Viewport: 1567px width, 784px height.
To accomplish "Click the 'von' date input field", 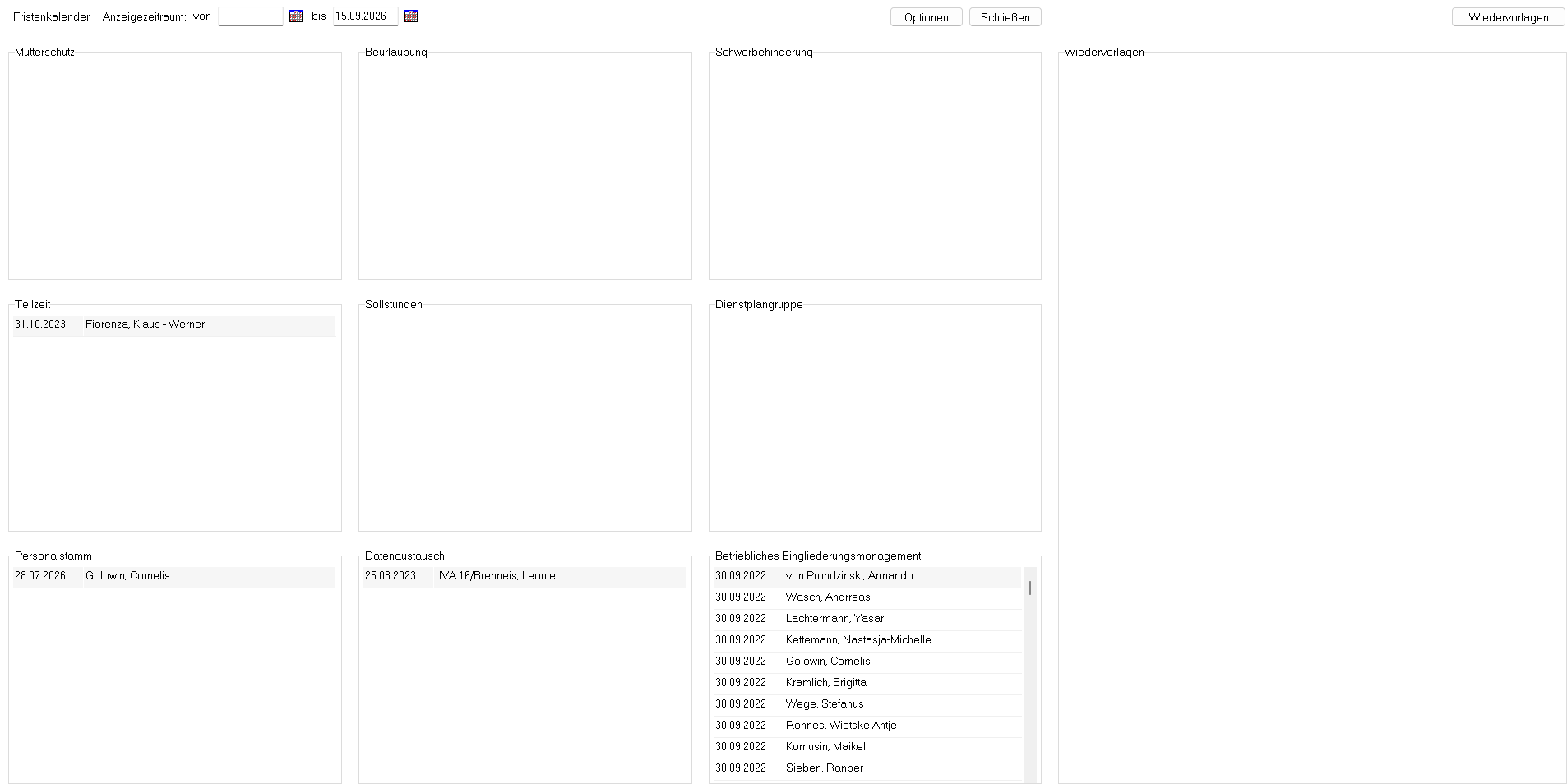I will click(251, 16).
